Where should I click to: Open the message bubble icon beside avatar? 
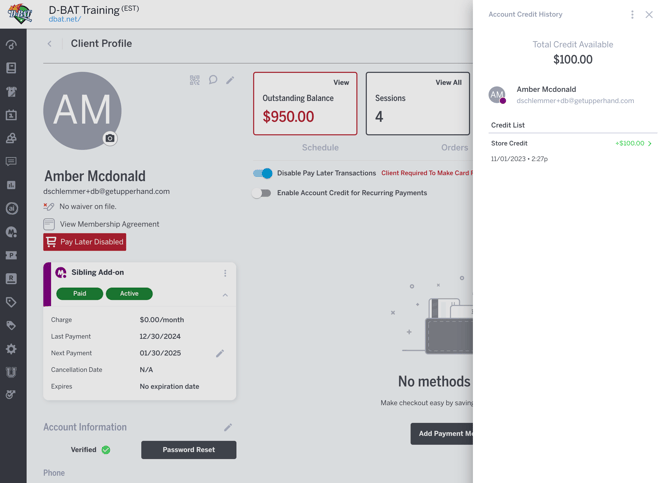[213, 80]
